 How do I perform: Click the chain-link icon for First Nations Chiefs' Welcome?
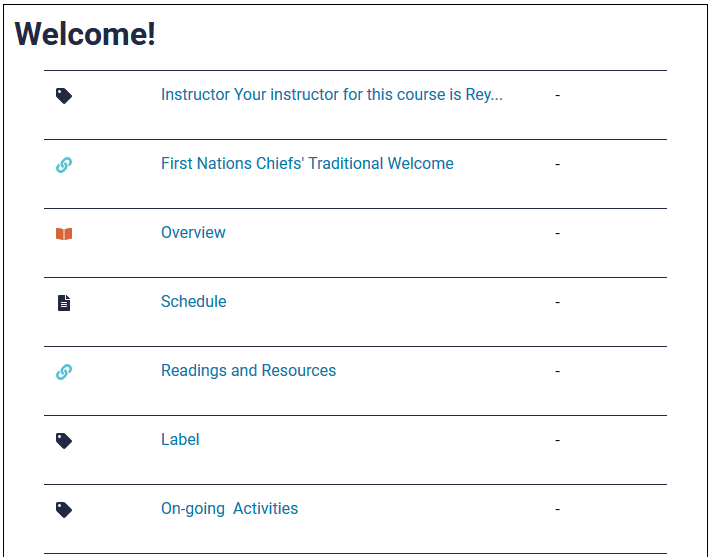point(64,165)
